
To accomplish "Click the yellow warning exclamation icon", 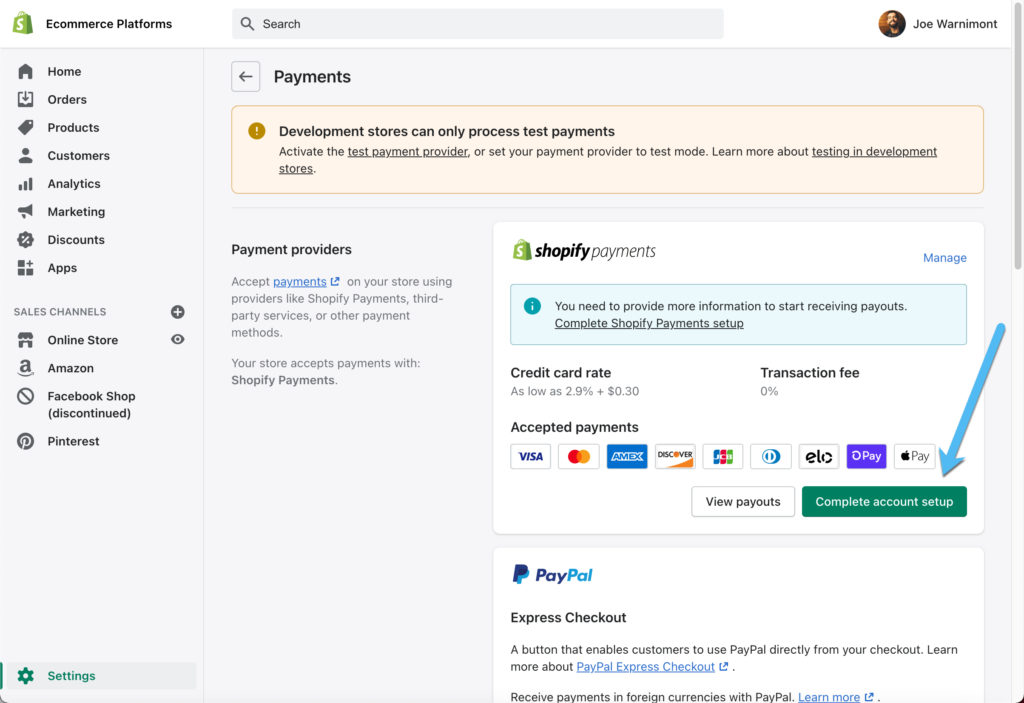I will tap(257, 131).
